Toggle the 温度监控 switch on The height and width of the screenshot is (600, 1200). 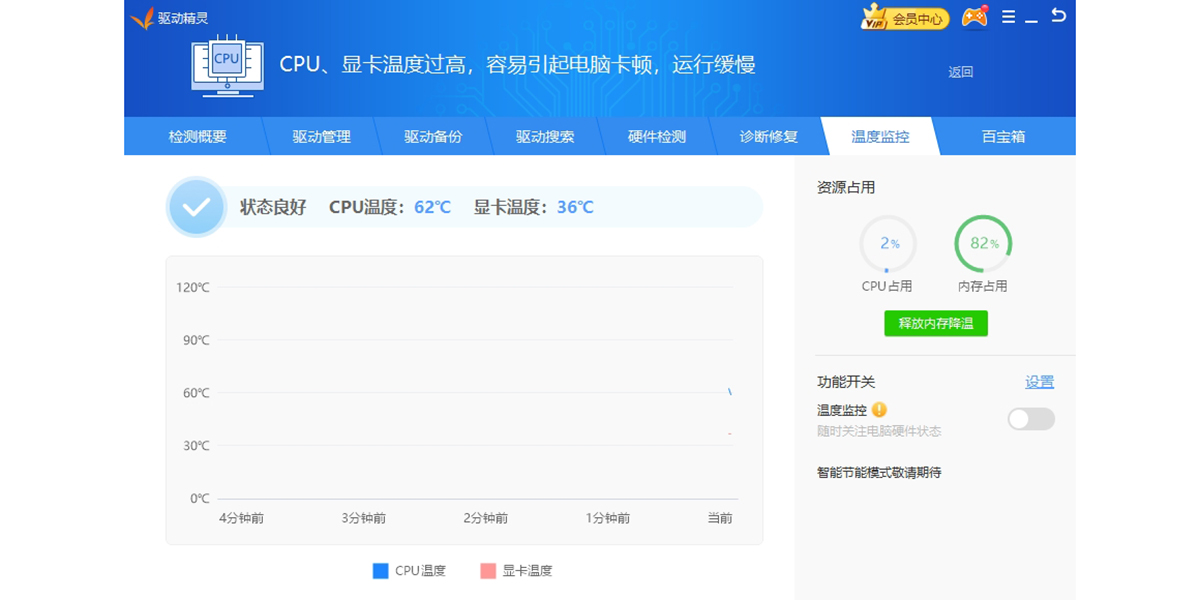1031,419
